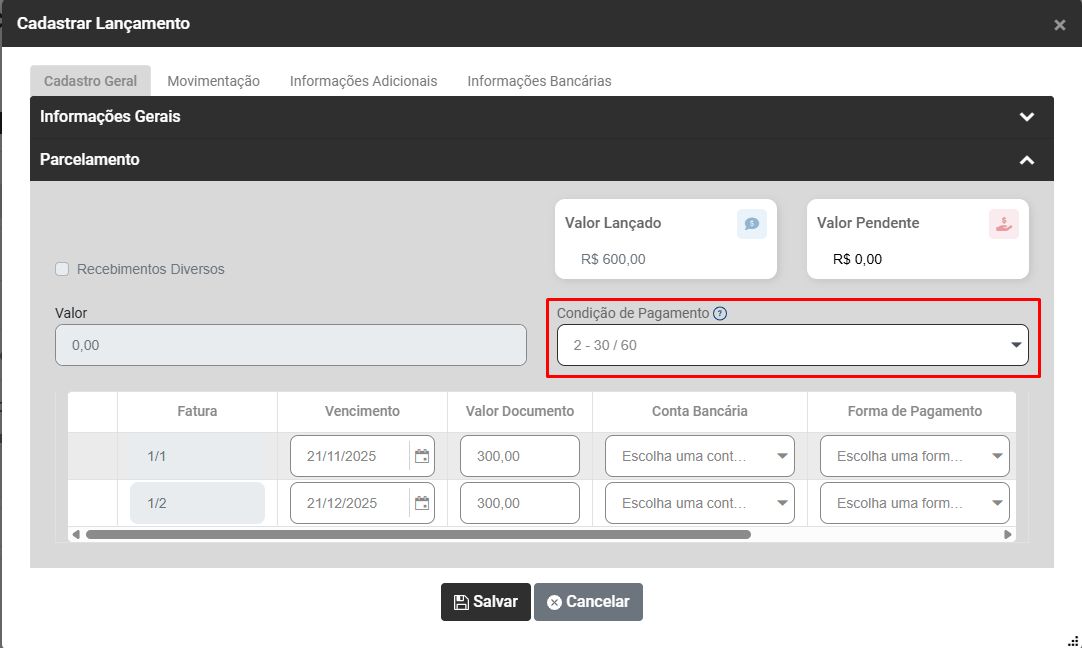
Task: Click the help icon beside Condição de Pagamento
Action: coord(720,313)
